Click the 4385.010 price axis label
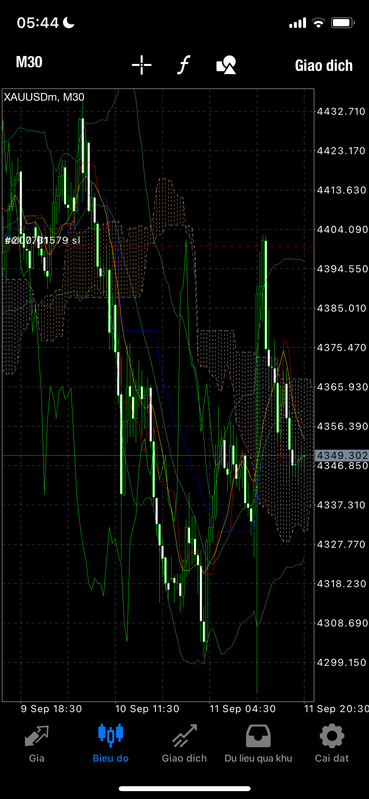Viewport: 369px width, 799px height. 341,308
